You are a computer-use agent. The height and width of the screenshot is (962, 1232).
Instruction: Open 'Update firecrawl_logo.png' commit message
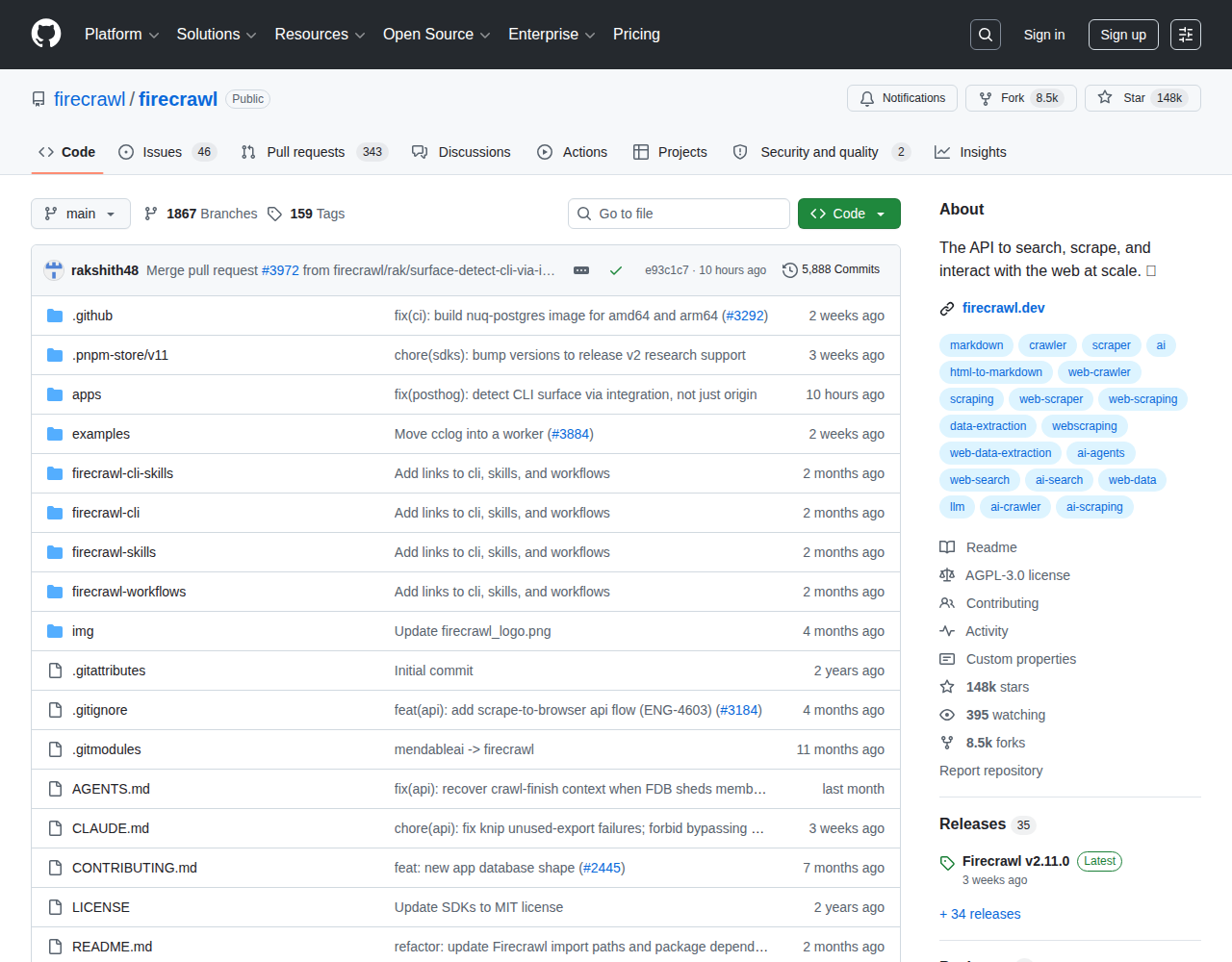pyautogui.click(x=473, y=631)
